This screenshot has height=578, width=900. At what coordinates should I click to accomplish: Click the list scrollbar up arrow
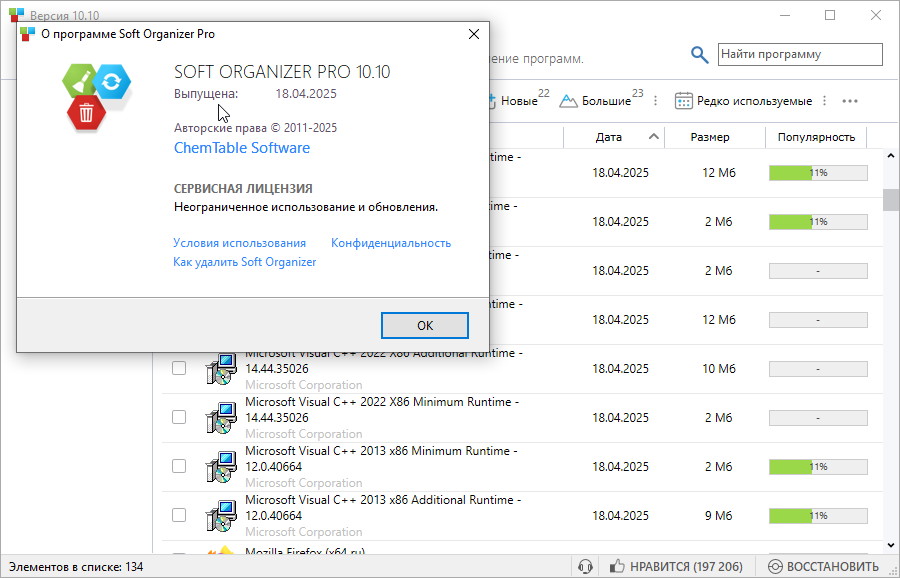(891, 156)
